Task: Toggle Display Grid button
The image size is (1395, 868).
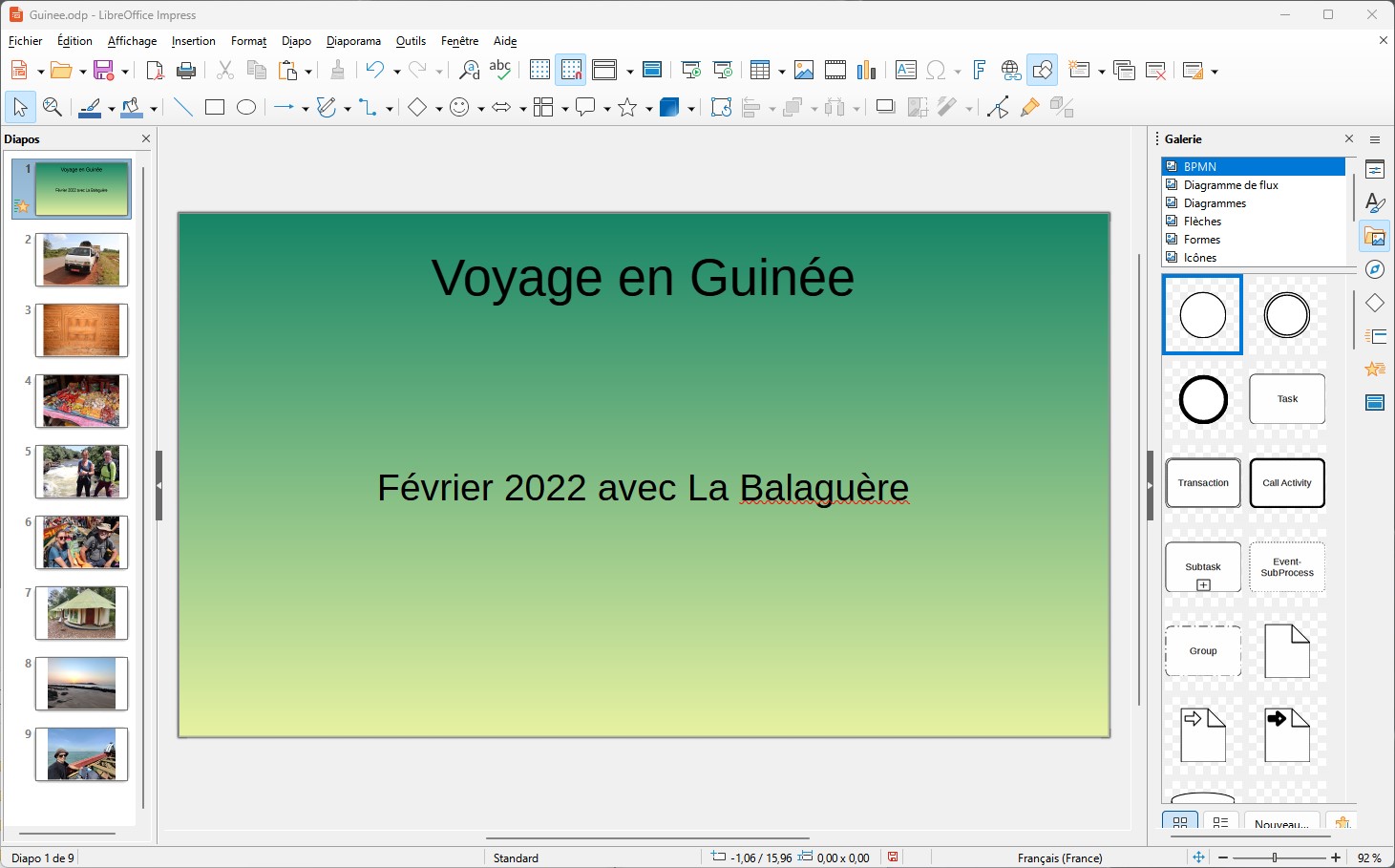Action: tap(539, 71)
